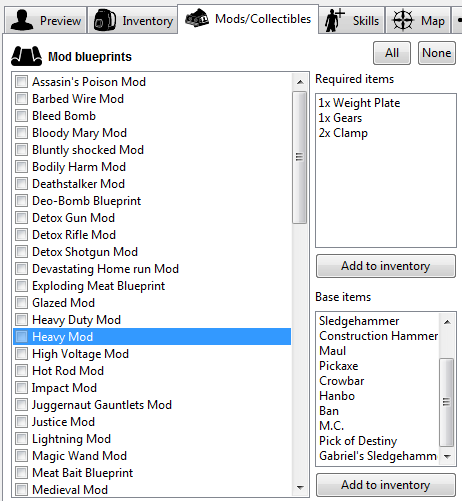Select all blueprints with All button
462x501 pixels.
[x=392, y=53]
